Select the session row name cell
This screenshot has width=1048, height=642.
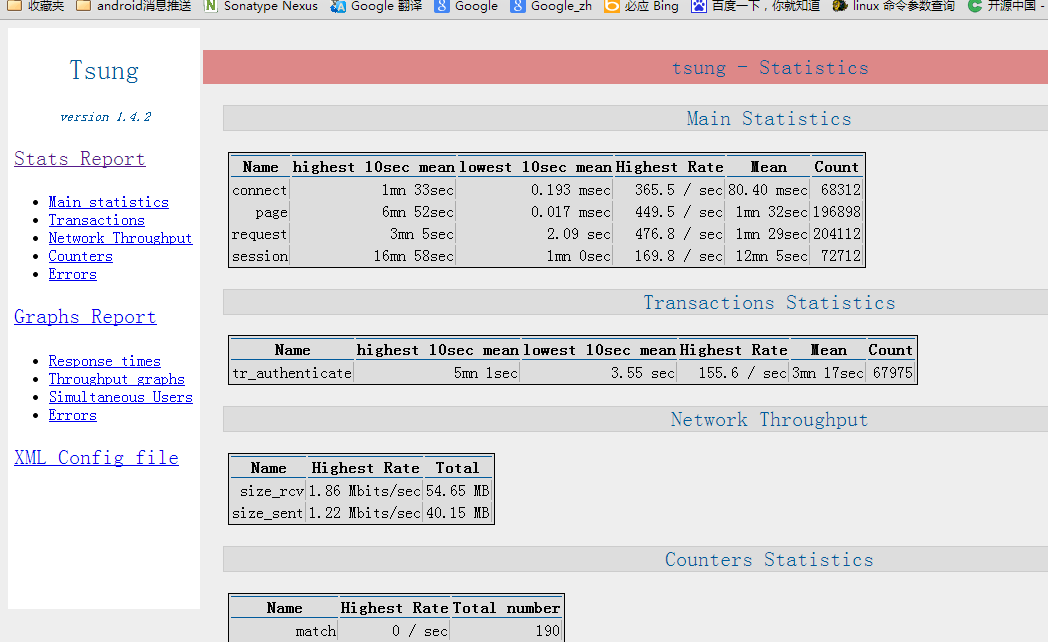point(260,257)
